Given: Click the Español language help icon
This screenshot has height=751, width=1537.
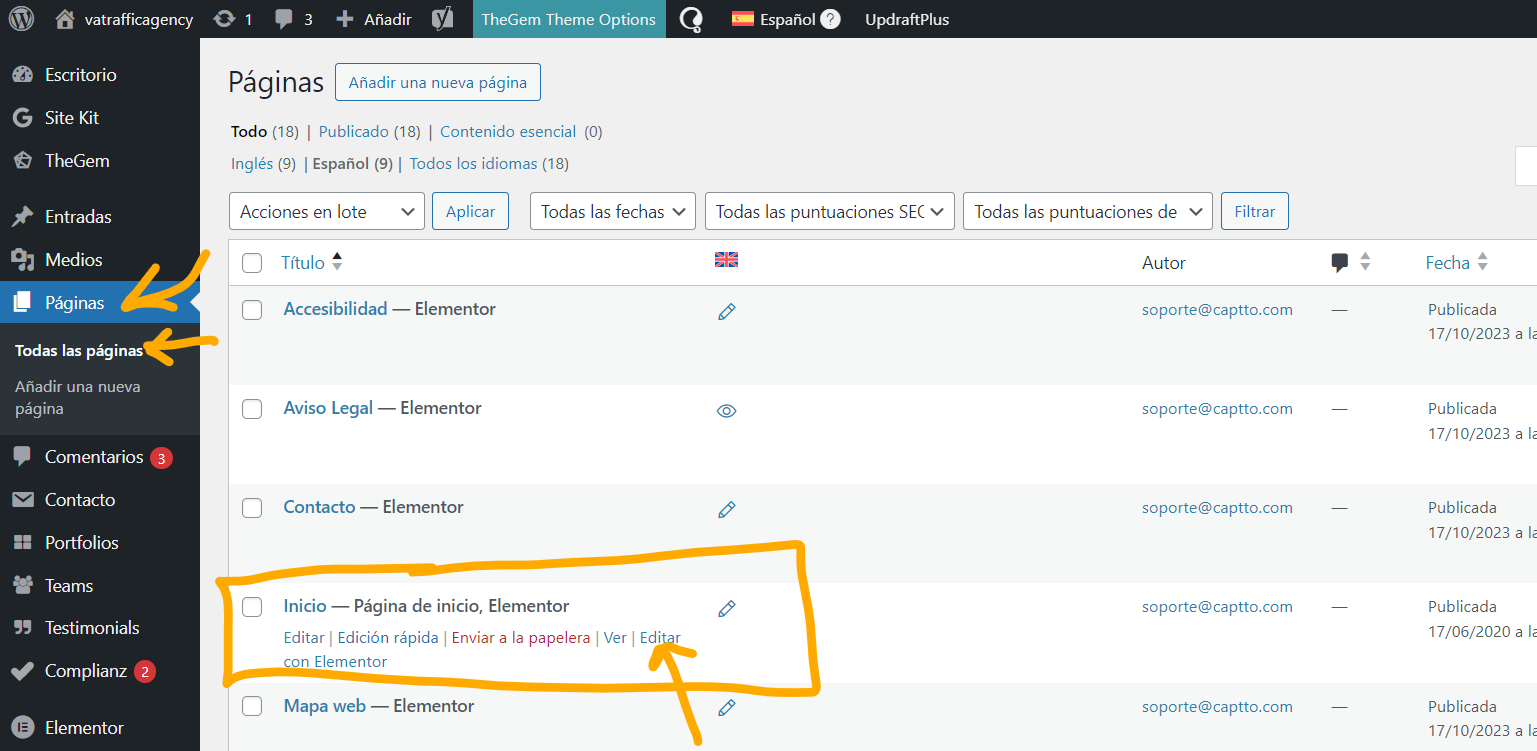Looking at the screenshot, I should [830, 19].
